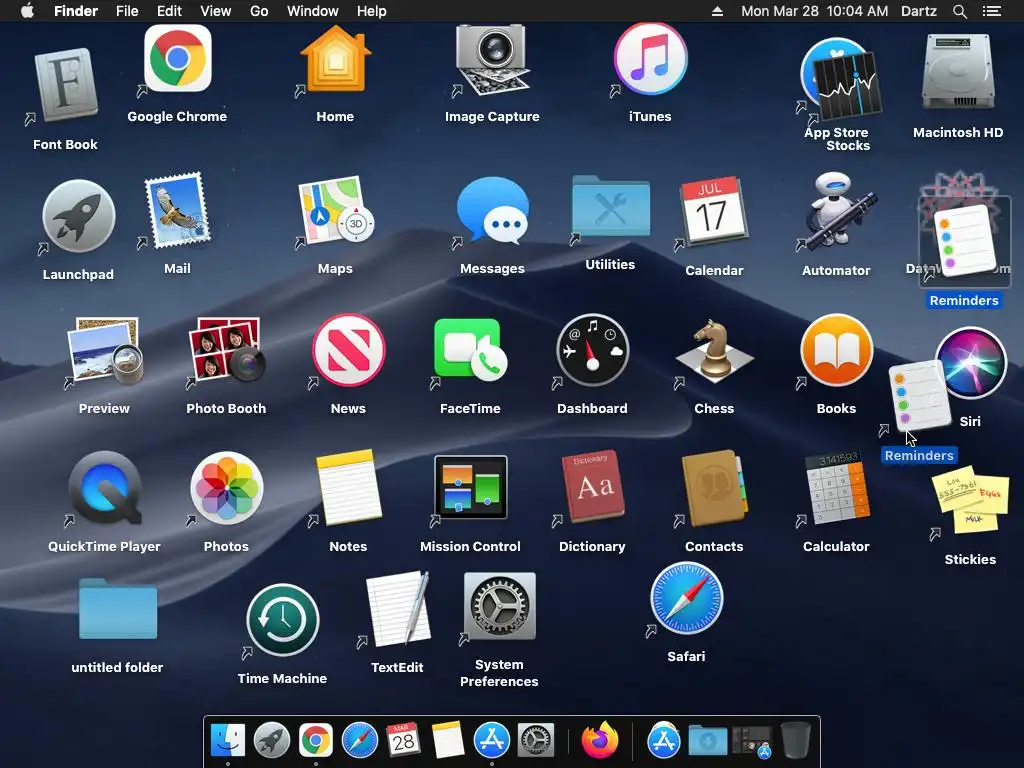
Task: Click the Maps desktop icon
Action: [x=336, y=210]
